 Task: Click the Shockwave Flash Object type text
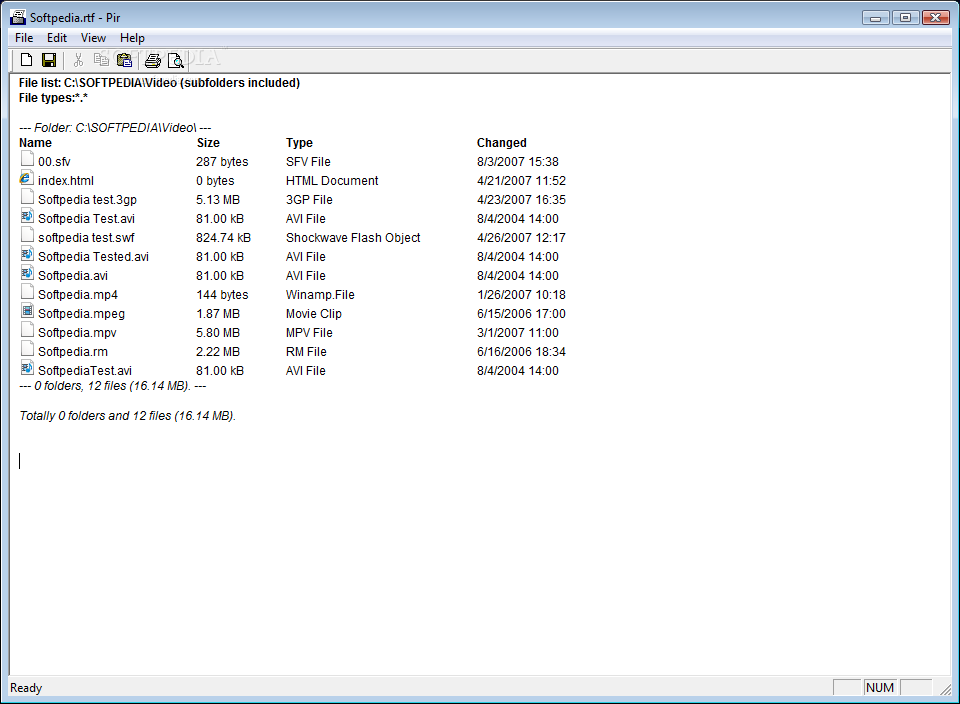pyautogui.click(x=353, y=238)
